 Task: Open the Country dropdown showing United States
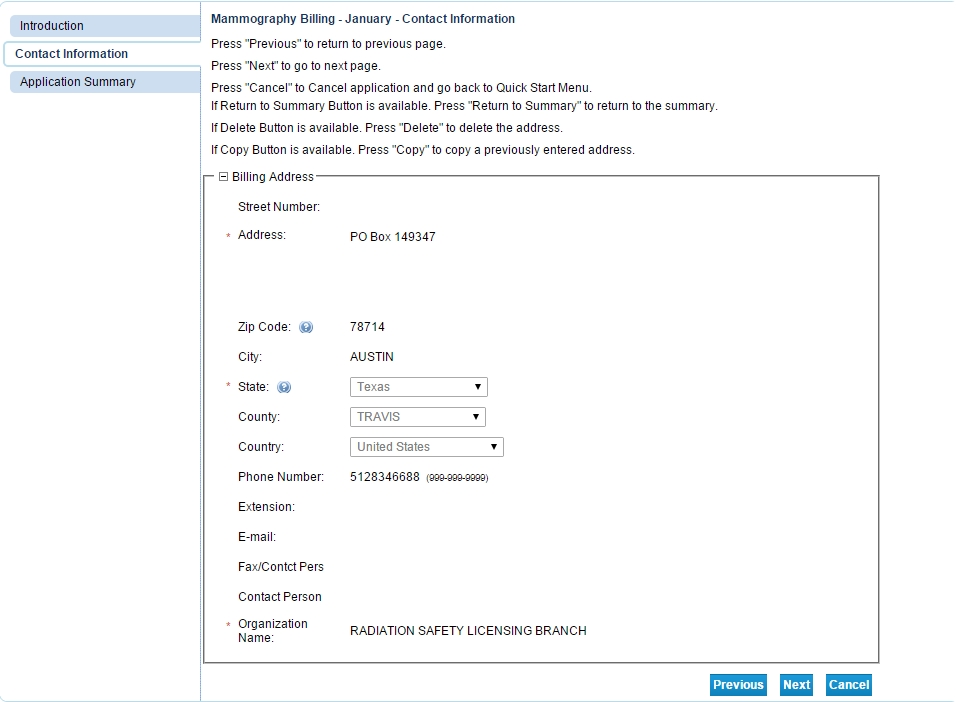pyautogui.click(x=426, y=447)
